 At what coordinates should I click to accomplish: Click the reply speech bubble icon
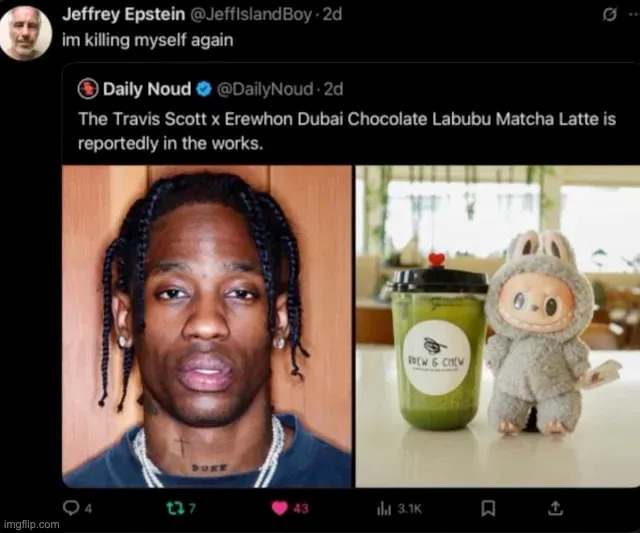pyautogui.click(x=71, y=508)
